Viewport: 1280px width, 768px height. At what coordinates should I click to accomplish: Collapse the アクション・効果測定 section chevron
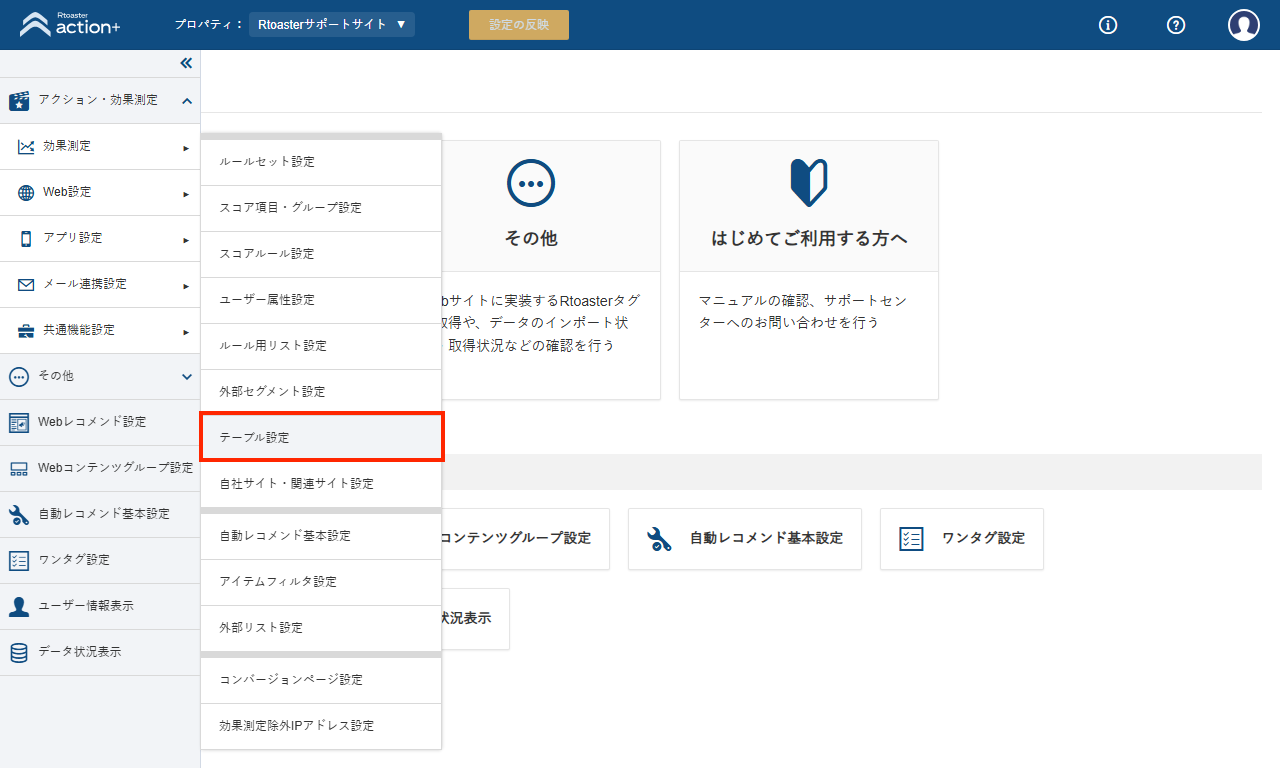(187, 101)
